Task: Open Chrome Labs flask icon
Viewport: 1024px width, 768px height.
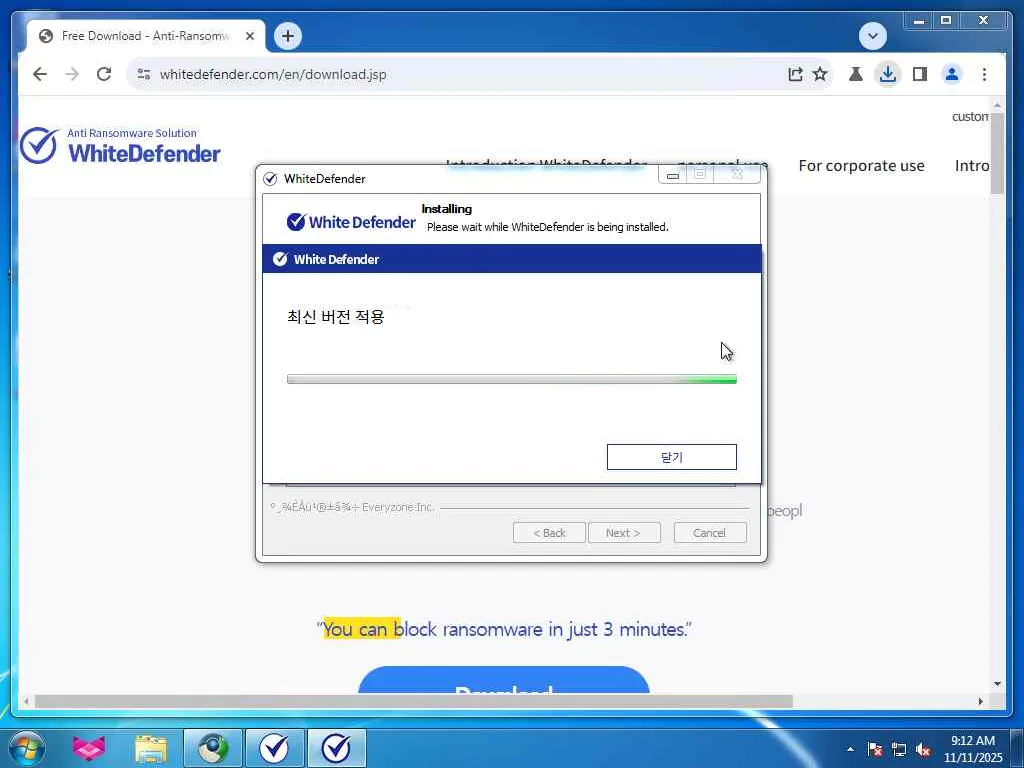Action: [x=856, y=74]
